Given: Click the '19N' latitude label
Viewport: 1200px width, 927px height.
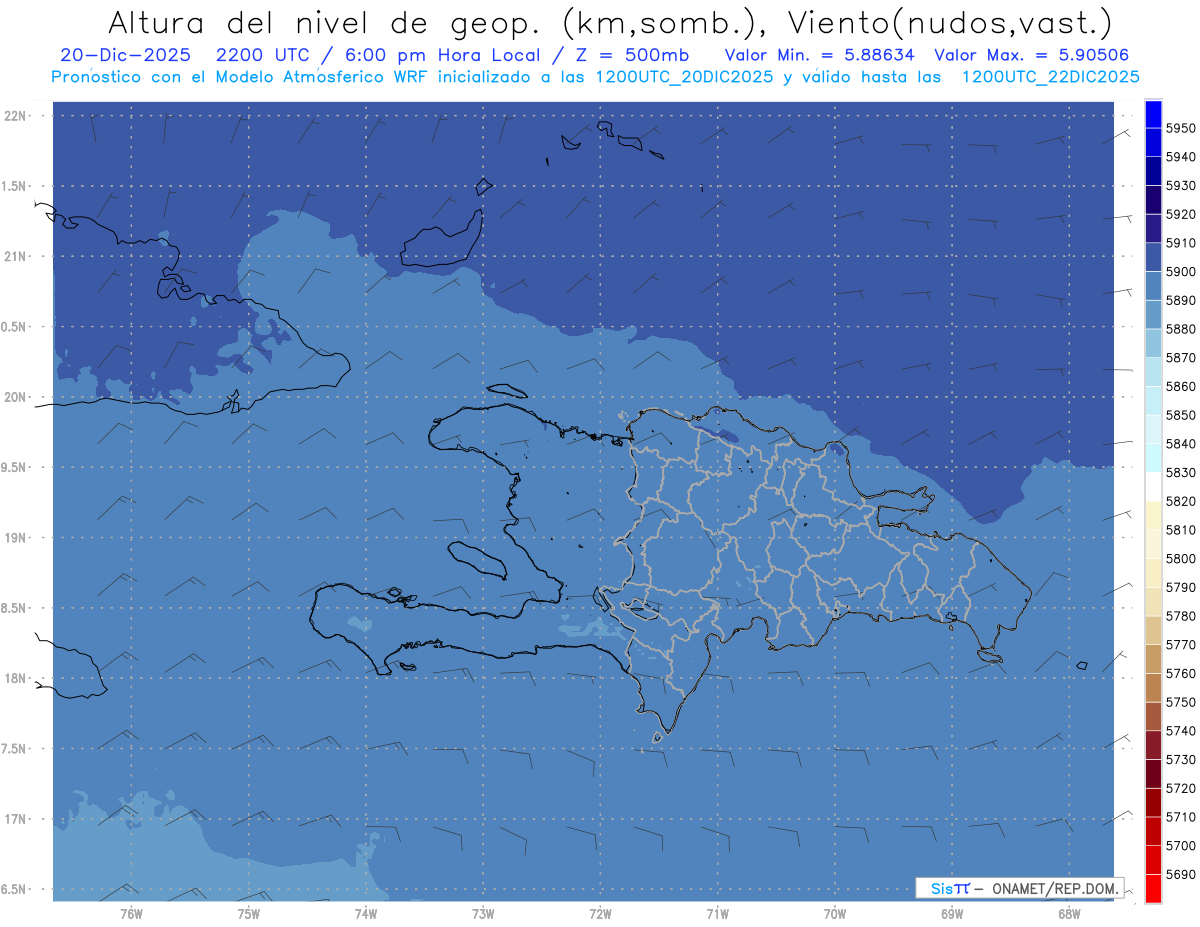Looking at the screenshot, I should tap(16, 538).
